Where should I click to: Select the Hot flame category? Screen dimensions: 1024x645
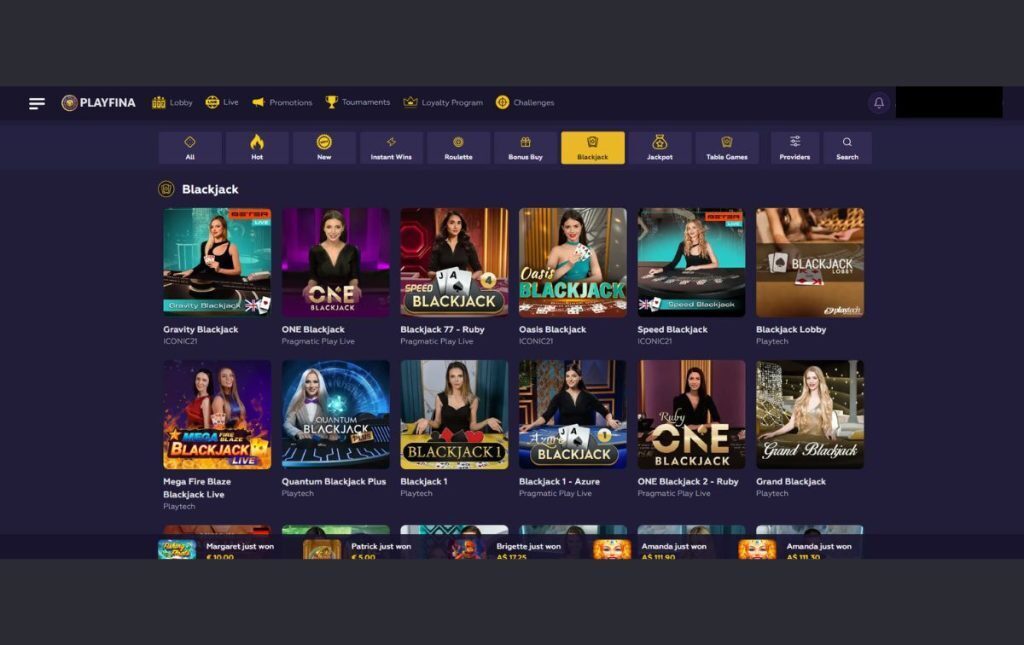click(x=257, y=148)
